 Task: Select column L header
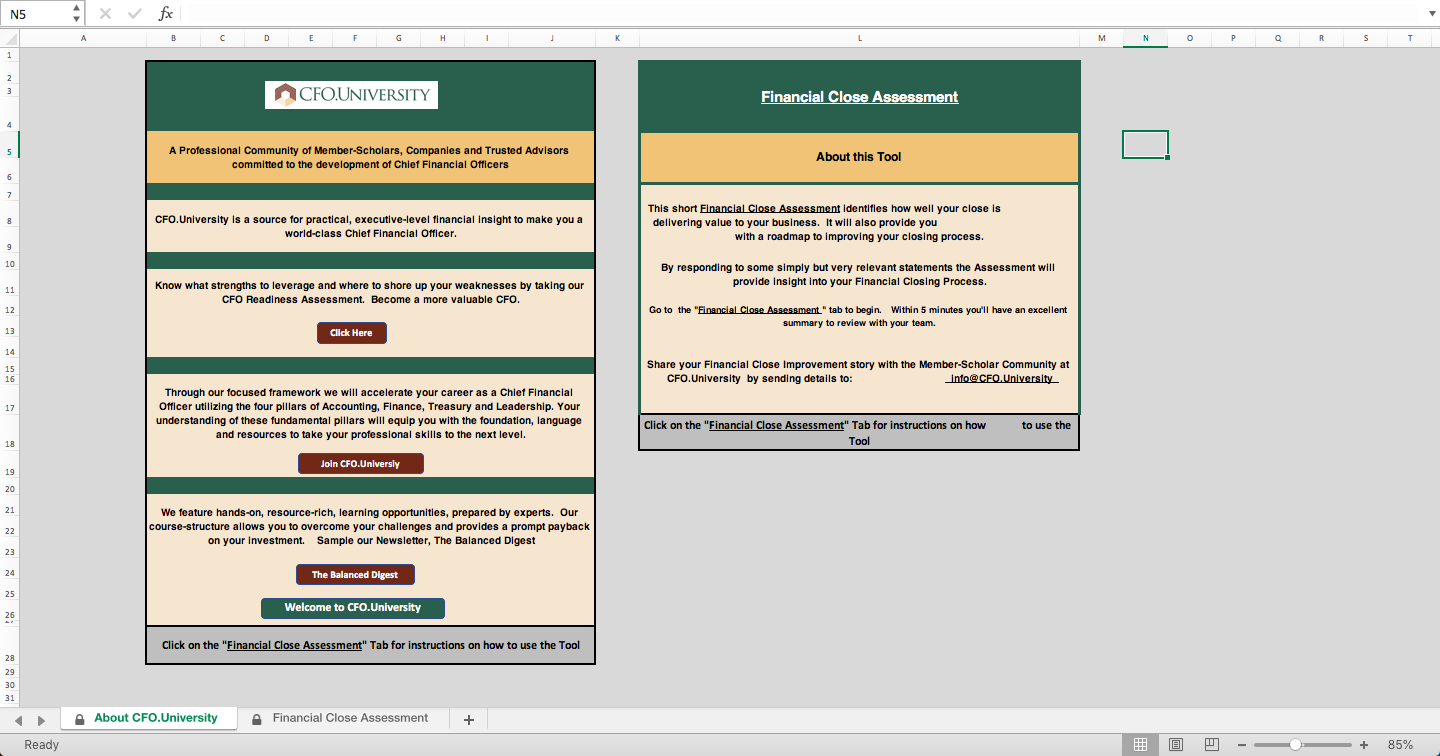[x=859, y=38]
